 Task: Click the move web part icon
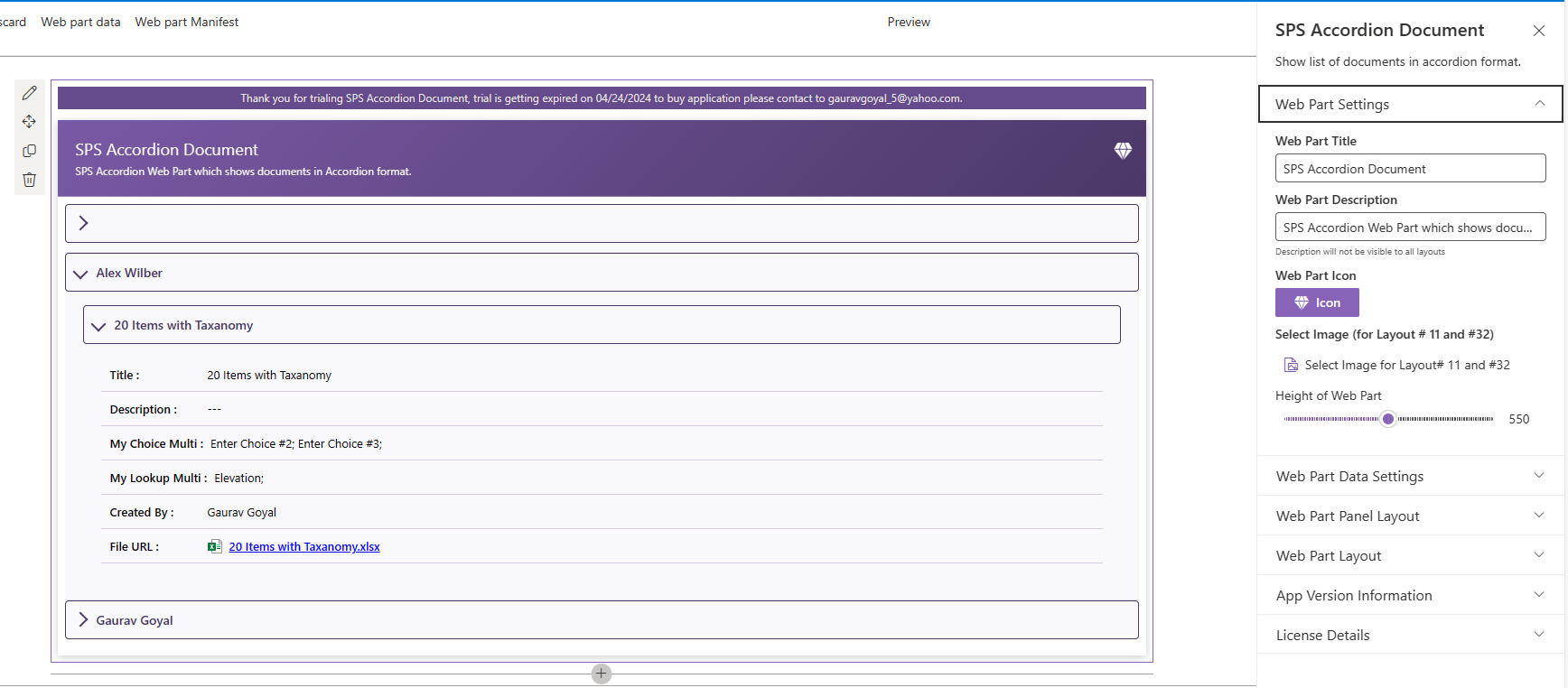click(30, 122)
